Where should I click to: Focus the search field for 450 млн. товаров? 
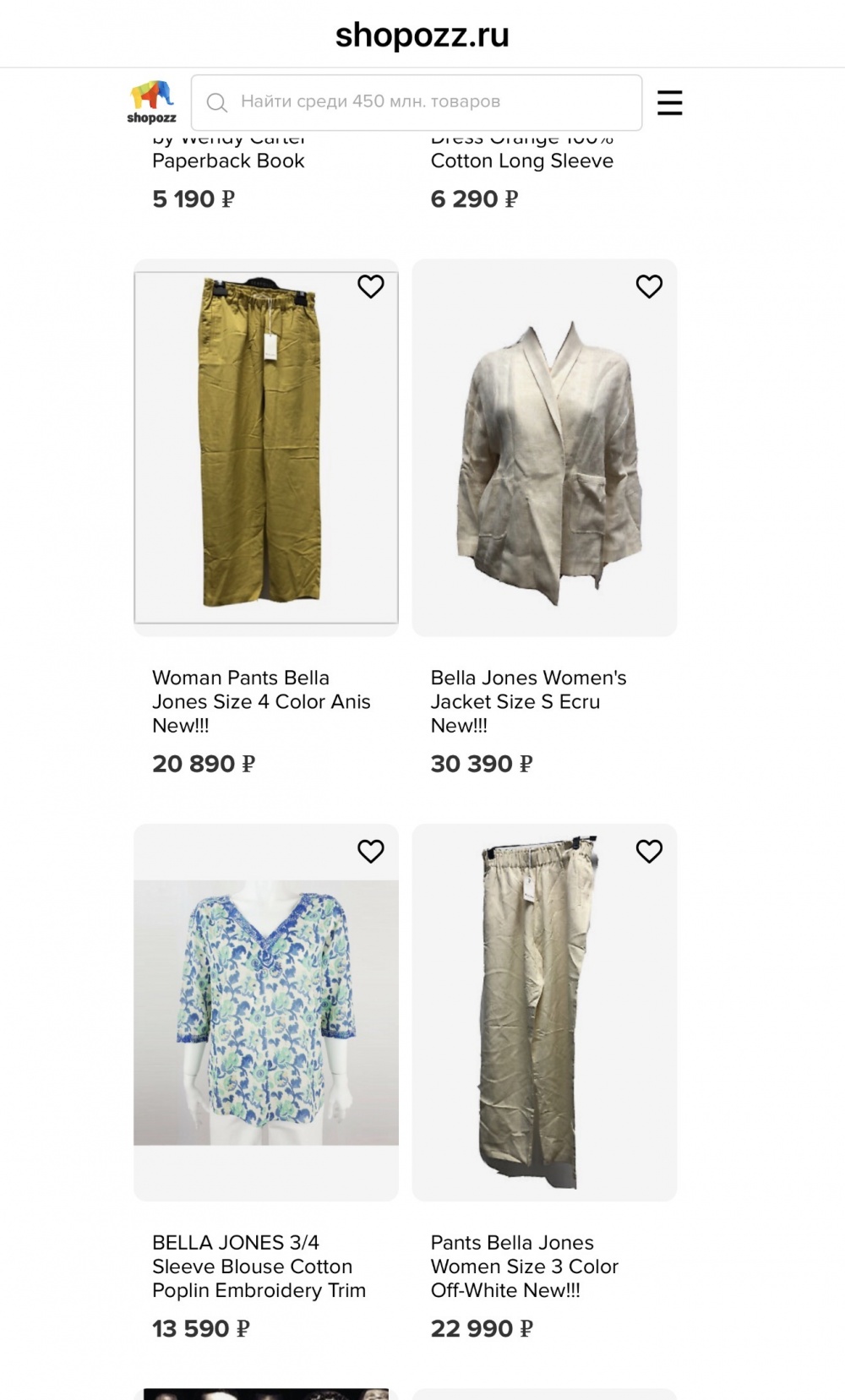coord(417,102)
